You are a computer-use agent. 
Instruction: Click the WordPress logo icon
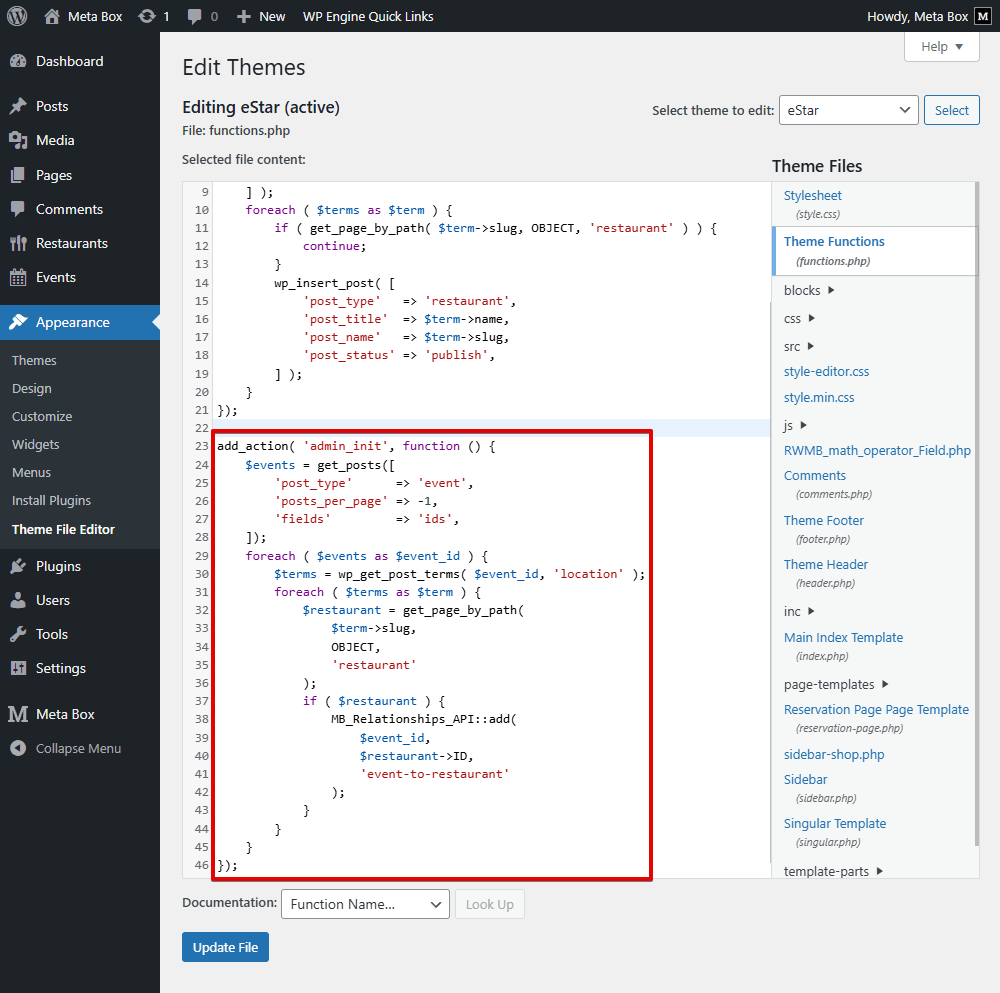pyautogui.click(x=17, y=16)
